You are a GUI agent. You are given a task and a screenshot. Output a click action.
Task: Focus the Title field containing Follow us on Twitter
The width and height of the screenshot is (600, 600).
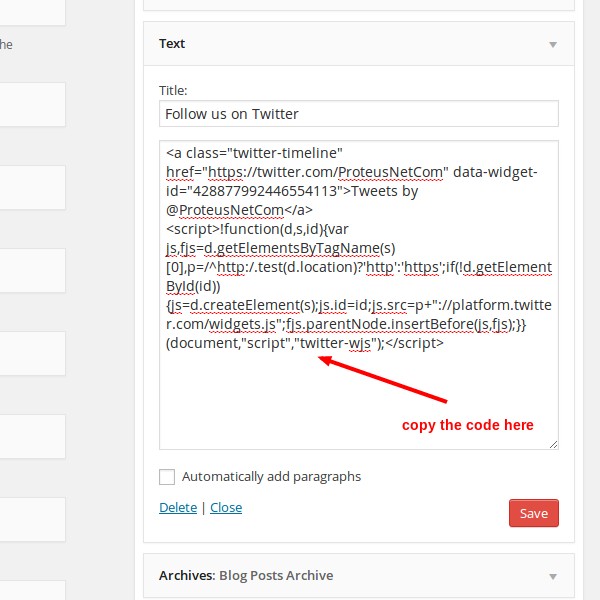pos(359,114)
